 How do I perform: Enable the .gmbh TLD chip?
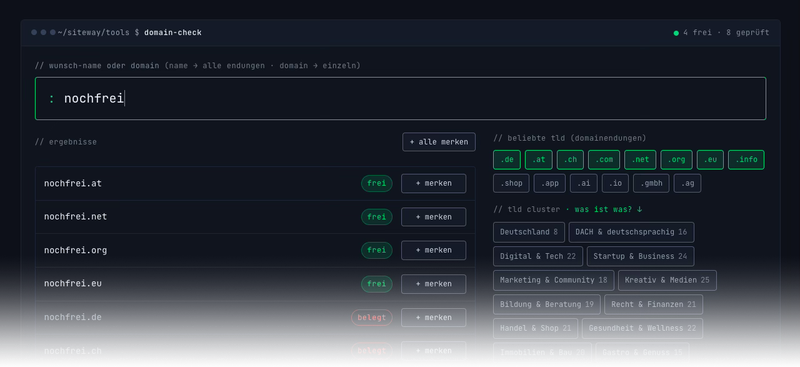click(651, 183)
